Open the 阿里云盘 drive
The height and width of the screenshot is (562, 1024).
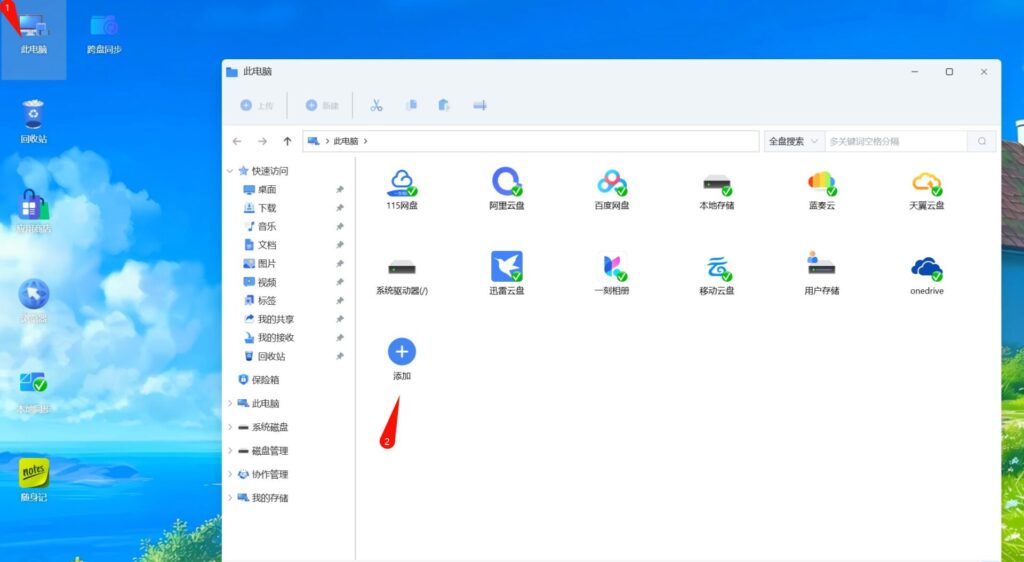(x=507, y=189)
